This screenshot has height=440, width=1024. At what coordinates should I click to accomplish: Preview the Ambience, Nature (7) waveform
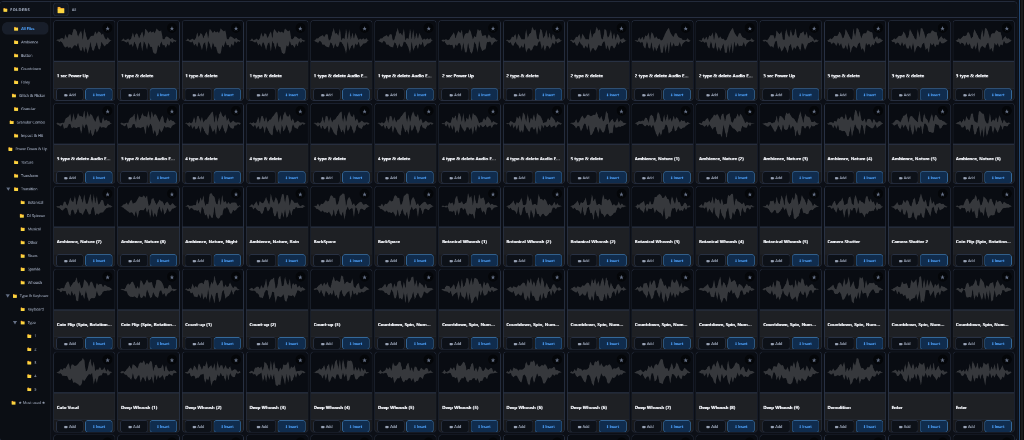[85, 207]
